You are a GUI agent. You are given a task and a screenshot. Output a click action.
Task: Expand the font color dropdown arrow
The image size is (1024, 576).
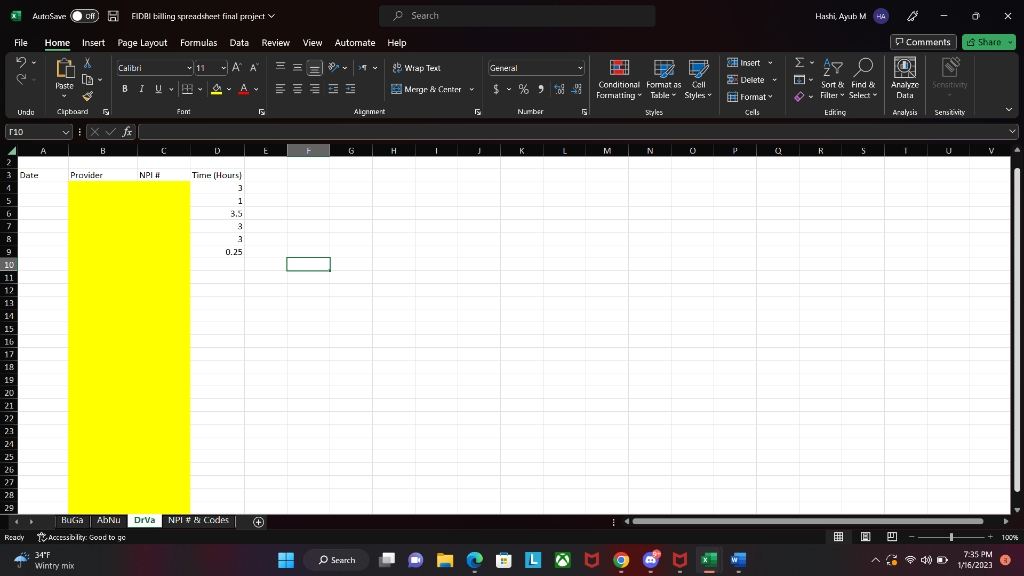click(x=256, y=89)
